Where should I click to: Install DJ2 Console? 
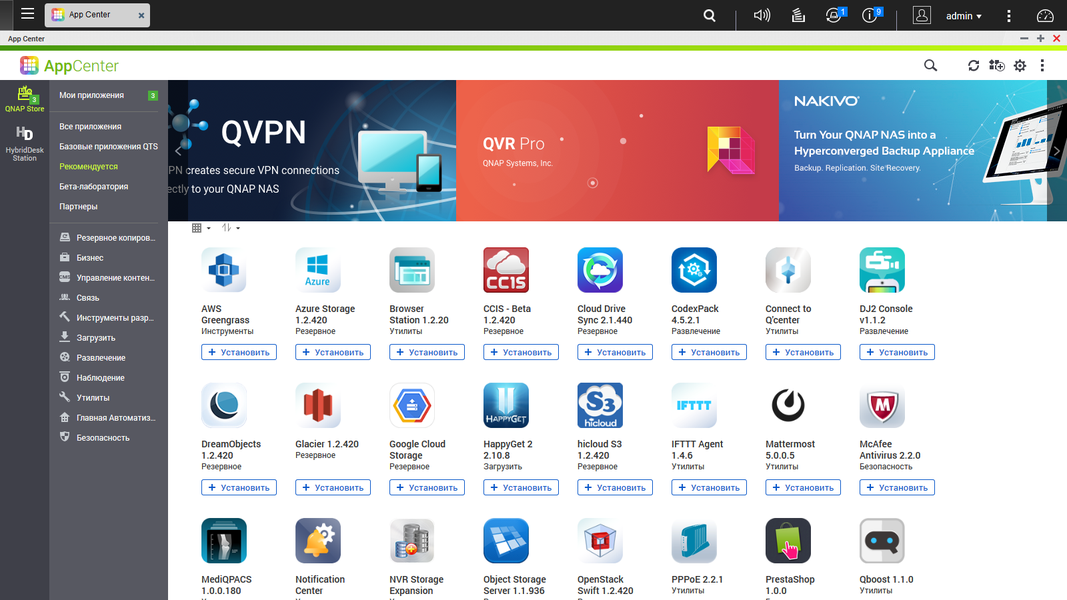(x=897, y=352)
